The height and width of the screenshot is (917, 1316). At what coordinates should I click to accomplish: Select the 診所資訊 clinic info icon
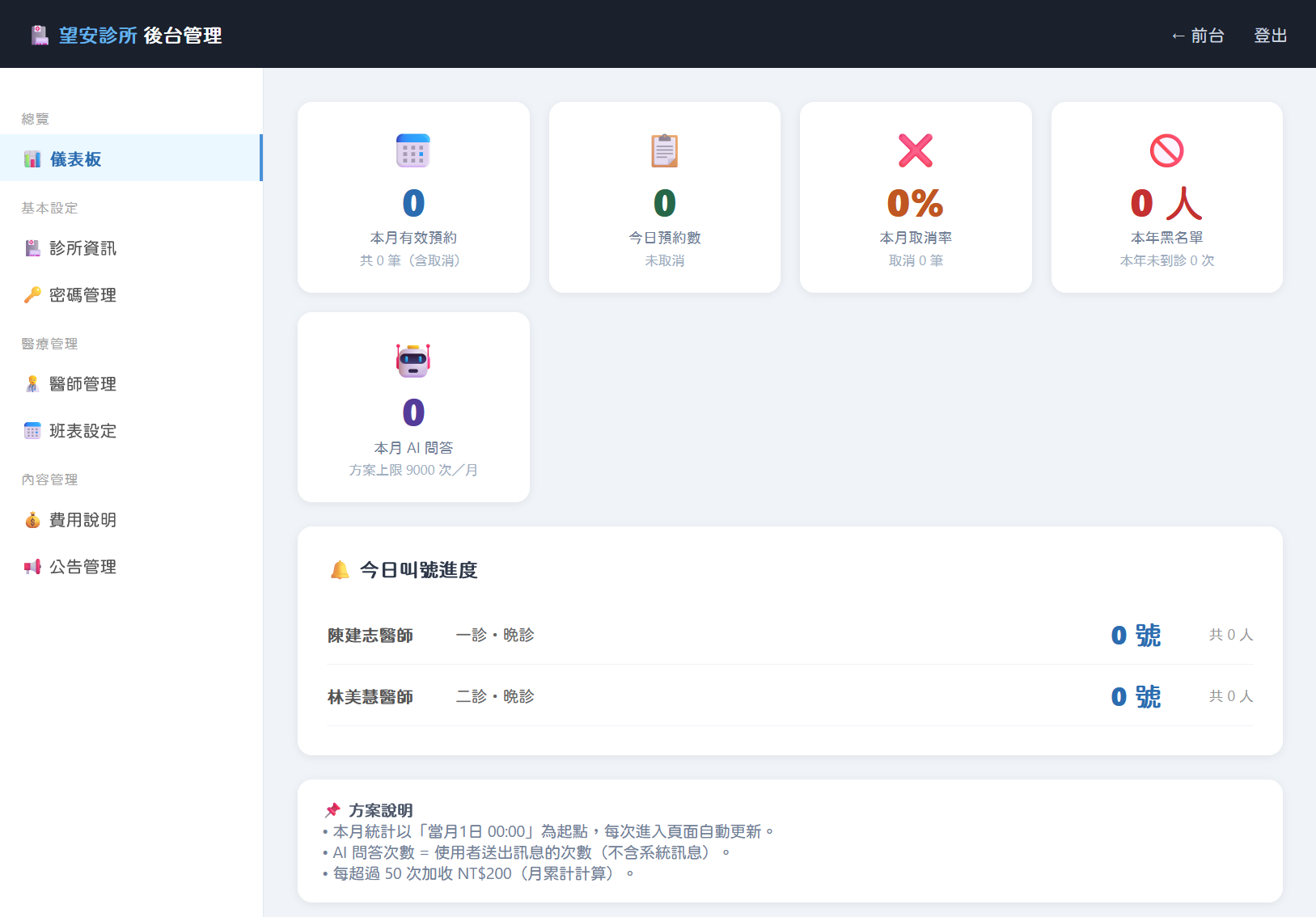click(32, 247)
